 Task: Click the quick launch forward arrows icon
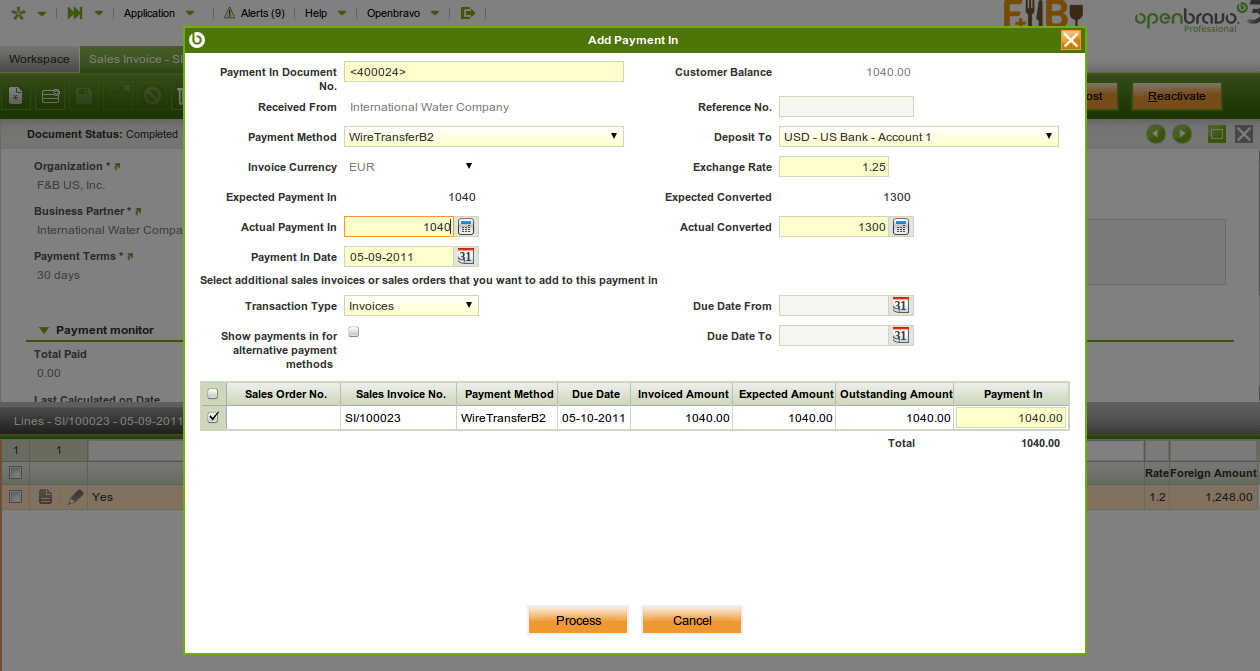75,13
